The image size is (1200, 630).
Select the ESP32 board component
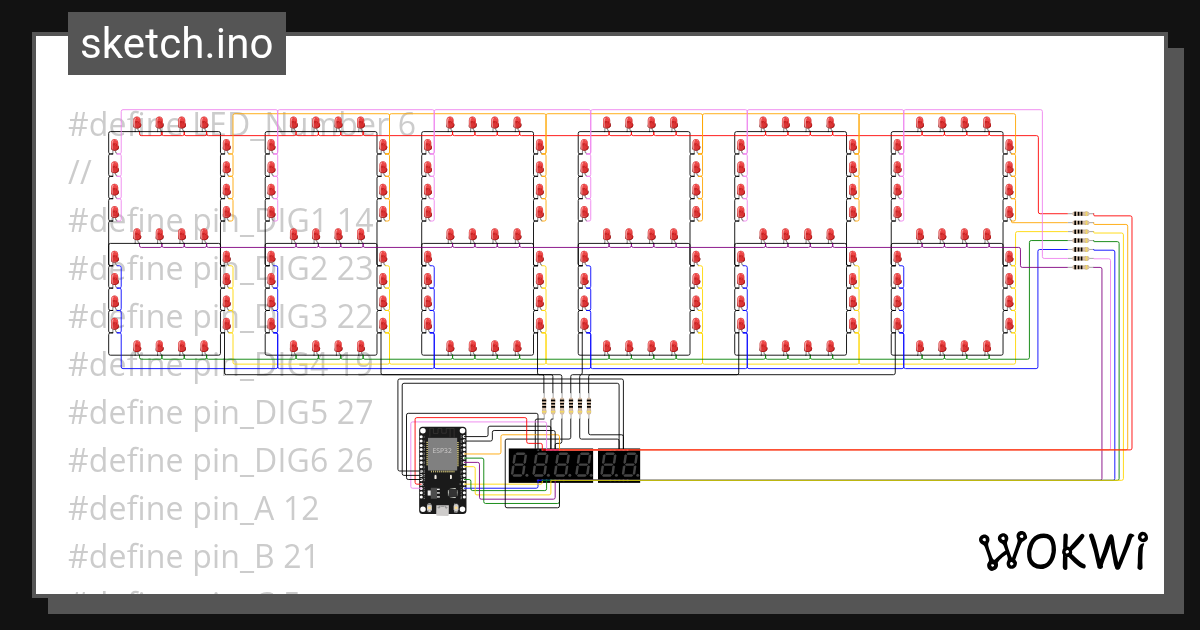[x=441, y=470]
